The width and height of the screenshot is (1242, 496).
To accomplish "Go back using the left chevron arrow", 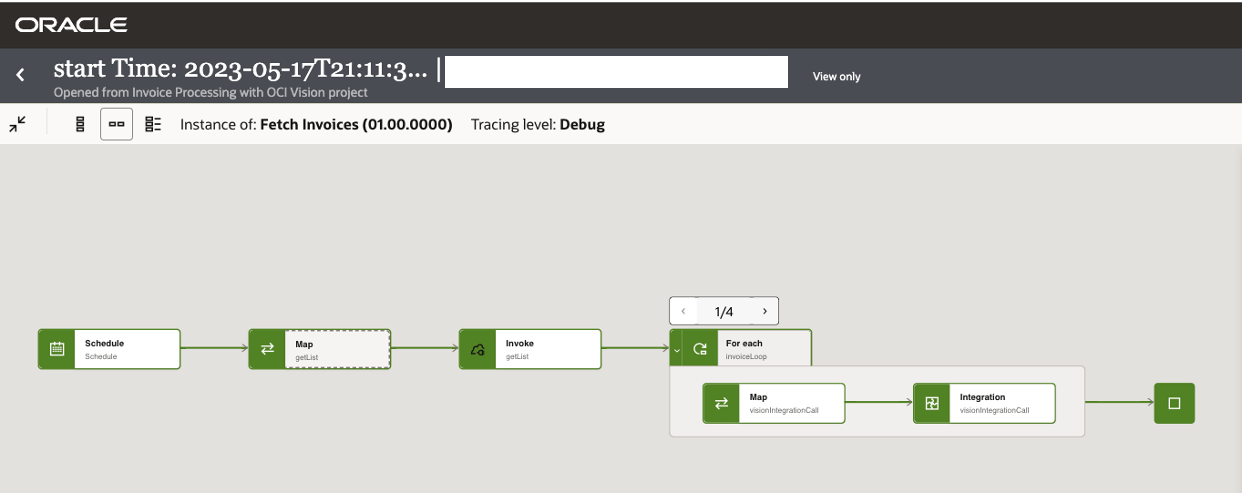I will point(20,75).
